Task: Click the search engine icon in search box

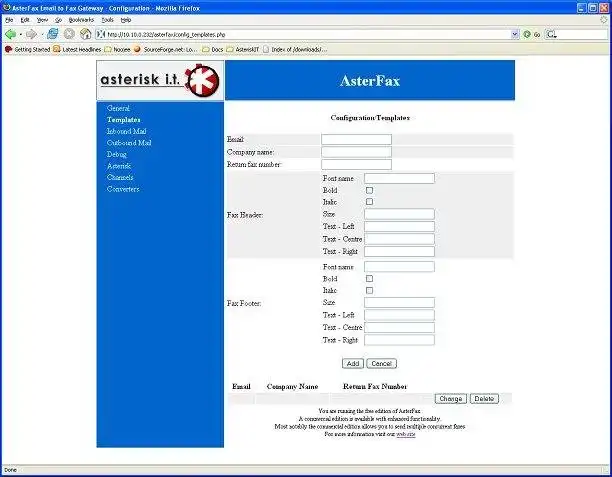Action: [x=551, y=34]
